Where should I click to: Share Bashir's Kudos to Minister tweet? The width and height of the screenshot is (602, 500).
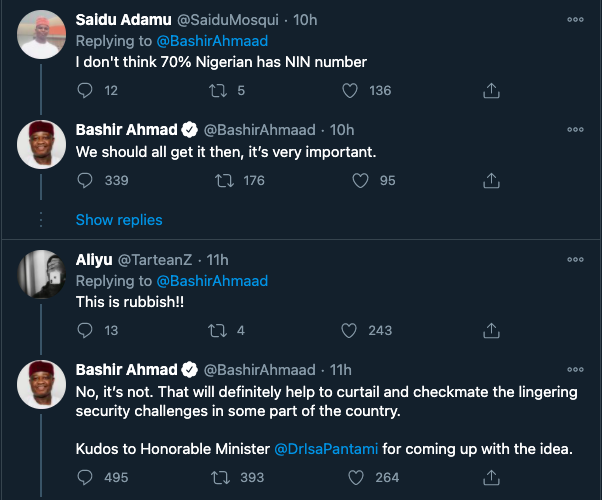(x=491, y=478)
